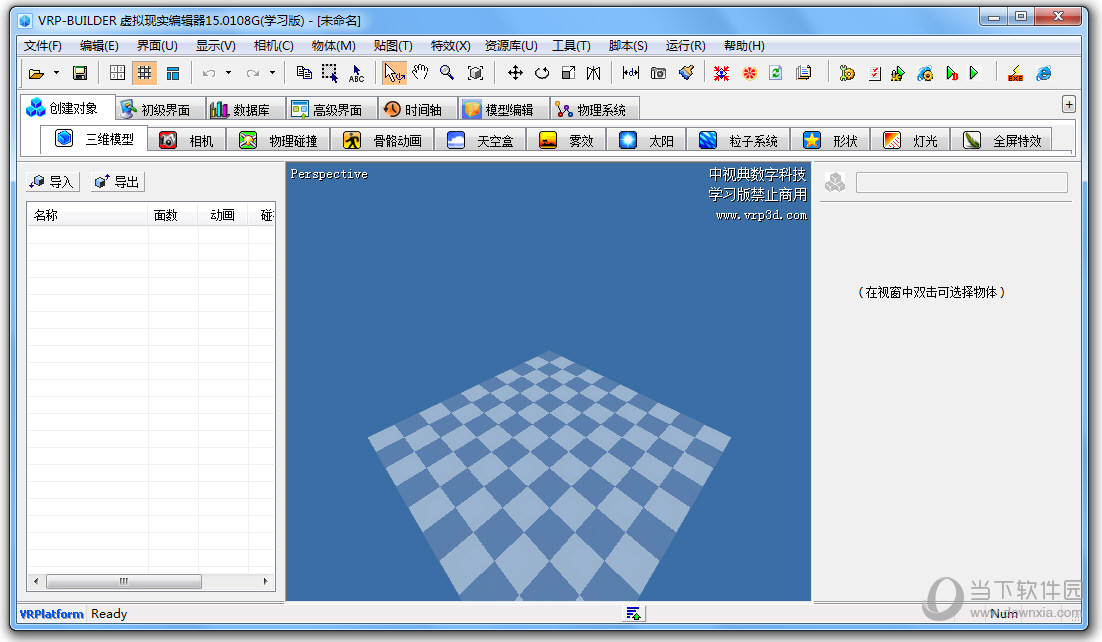The height and width of the screenshot is (642, 1102).
Task: Activate the zoom magnifier tool
Action: coord(447,73)
